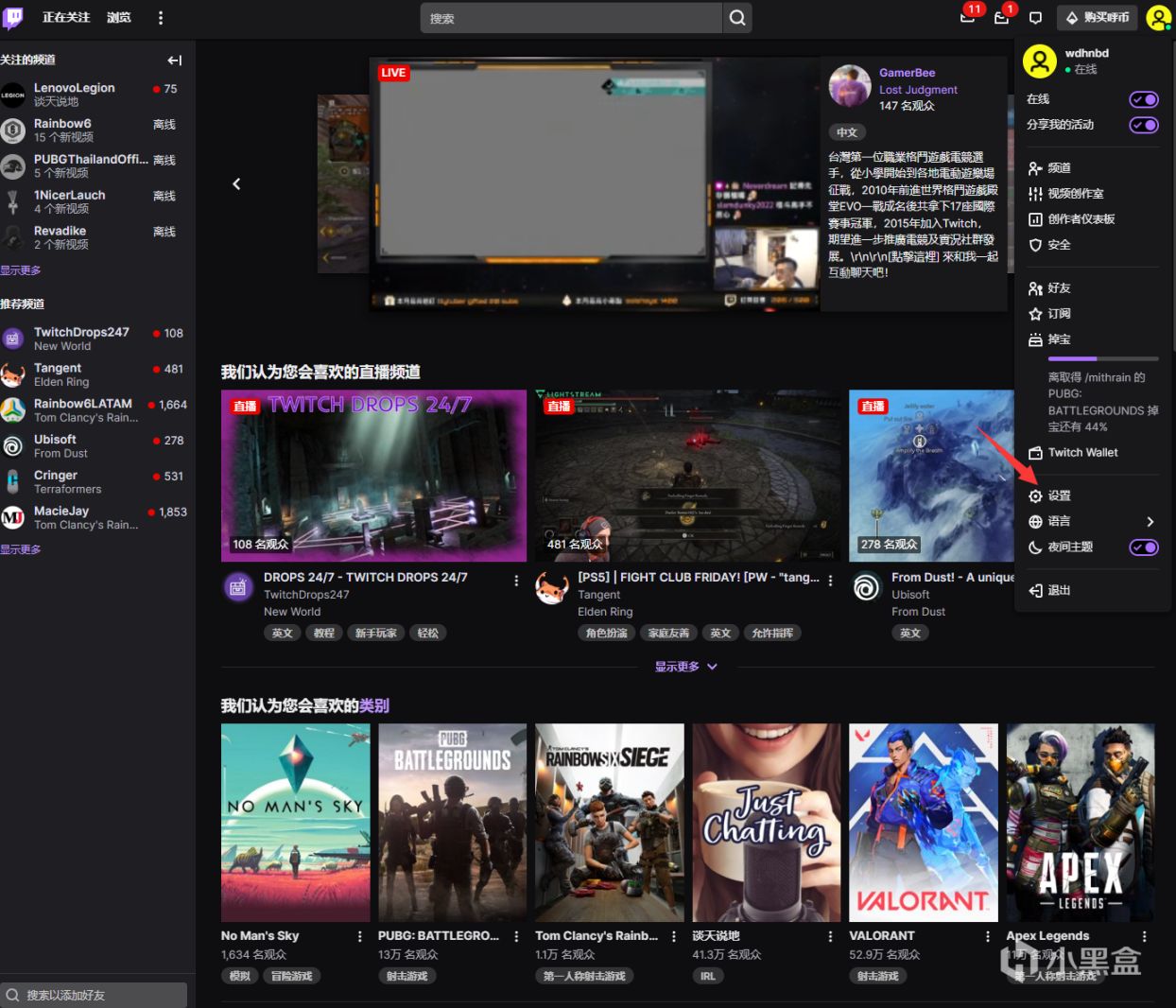1176x1008 pixels.
Task: Open Elden Ring Tangent stream thumbnail
Action: (687, 476)
